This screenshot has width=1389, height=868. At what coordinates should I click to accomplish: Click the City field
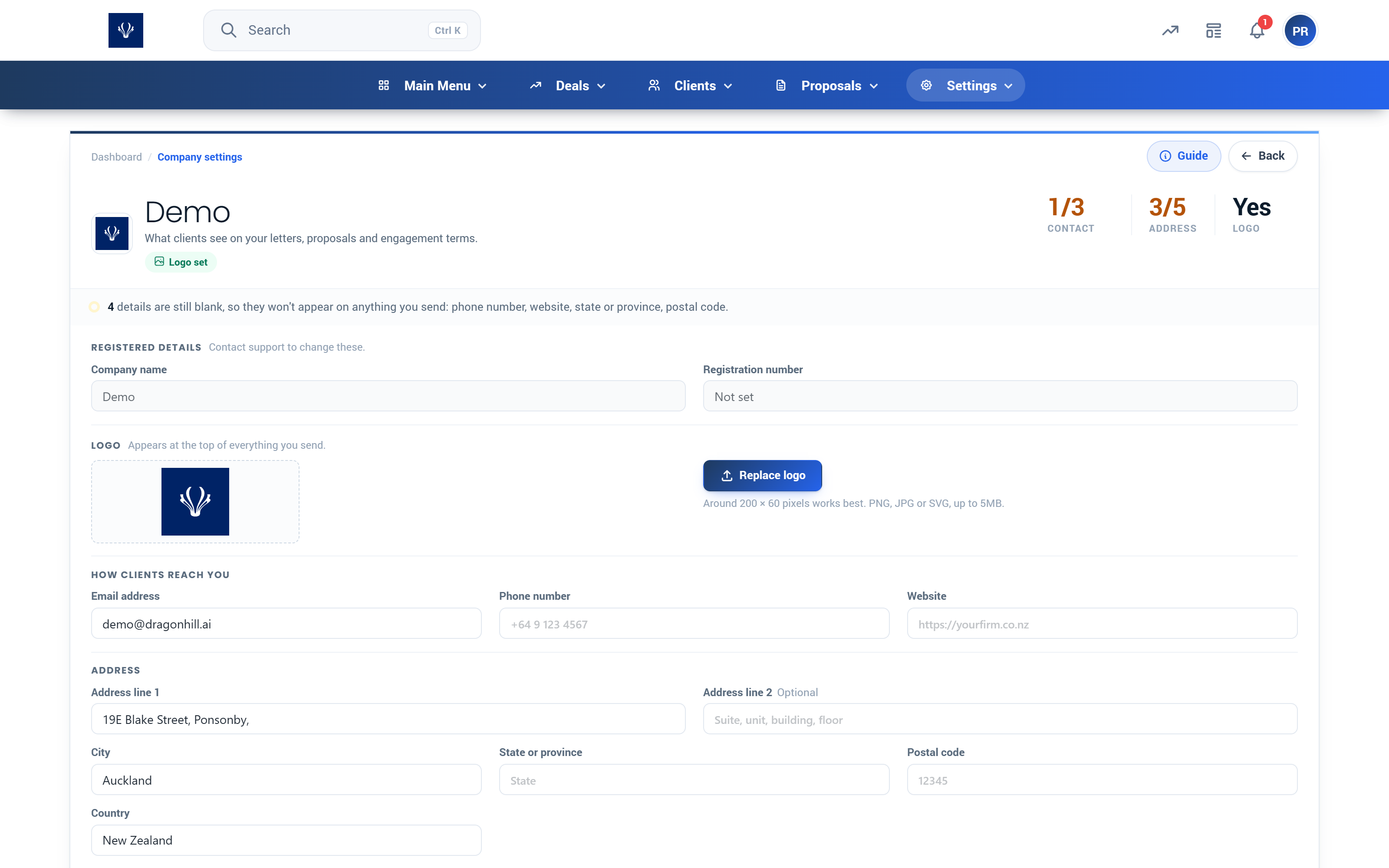[x=286, y=779]
